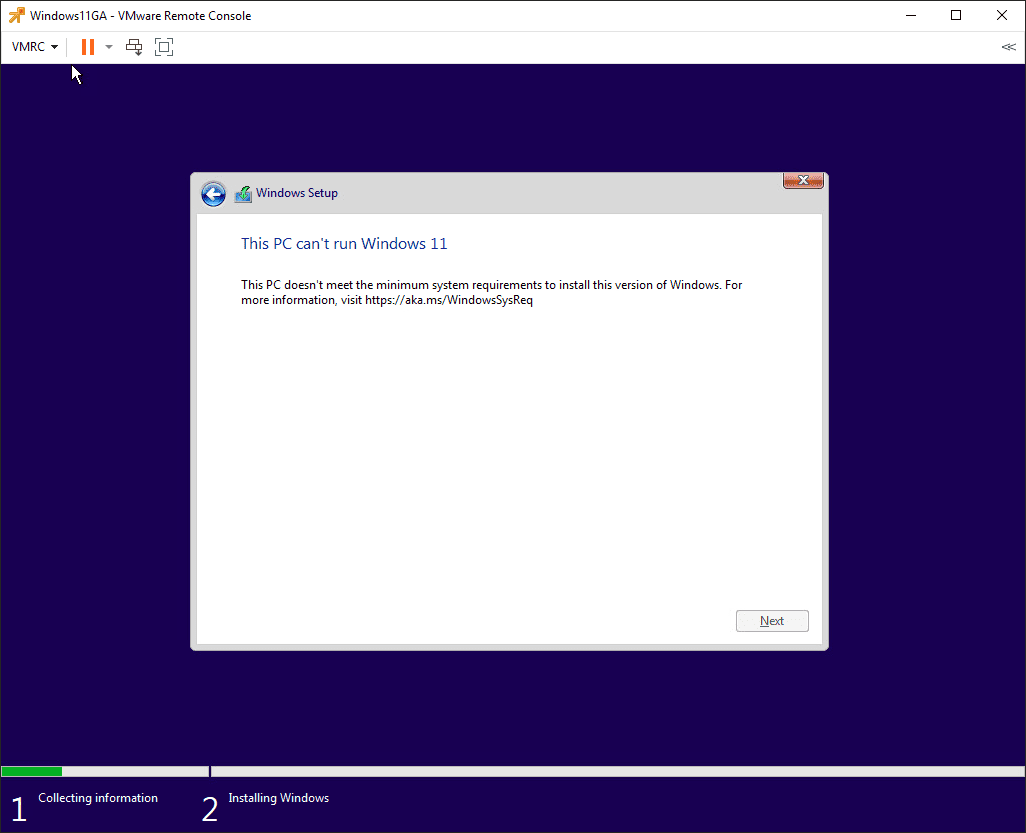Send Ctrl+Alt+Delete to the guest OS
Viewport: 1026px width, 833px height.
[x=134, y=46]
